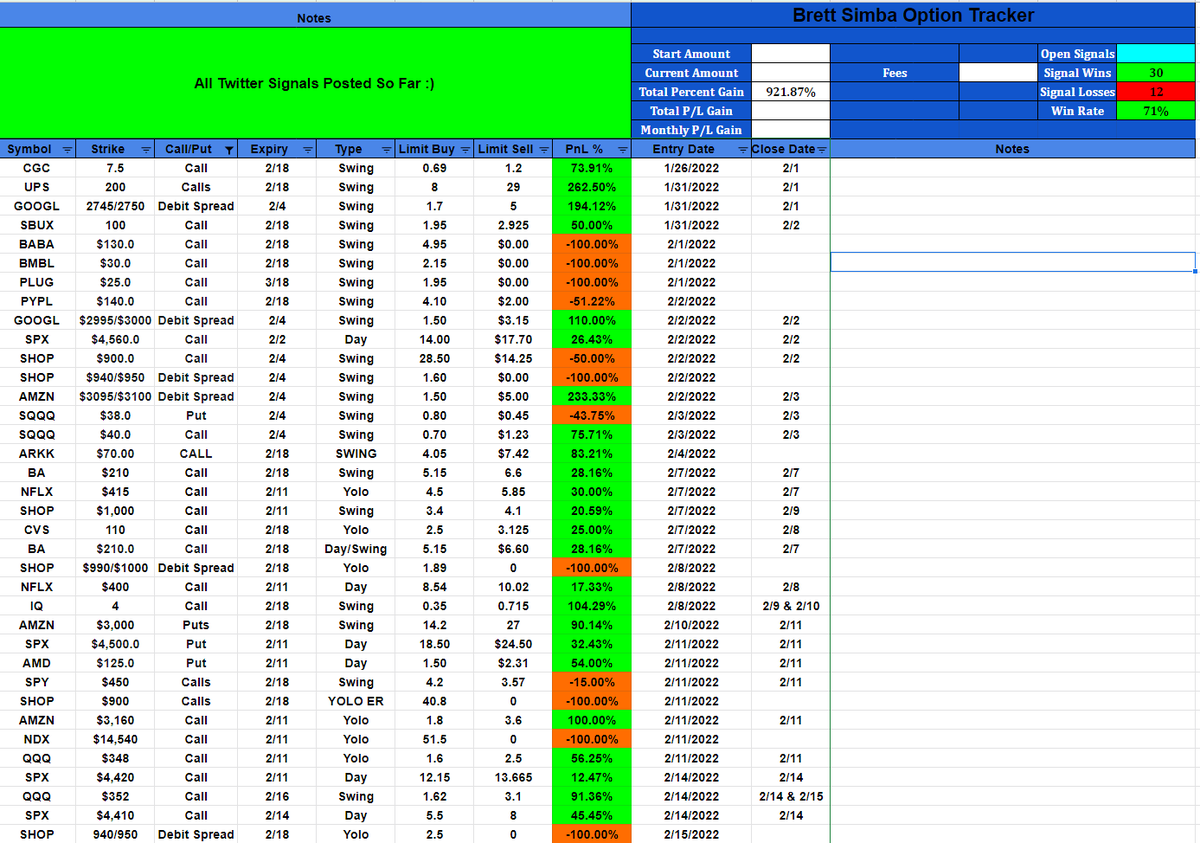Select the CVS symbol cell
Screen dimensions: 1200x843
(37, 529)
